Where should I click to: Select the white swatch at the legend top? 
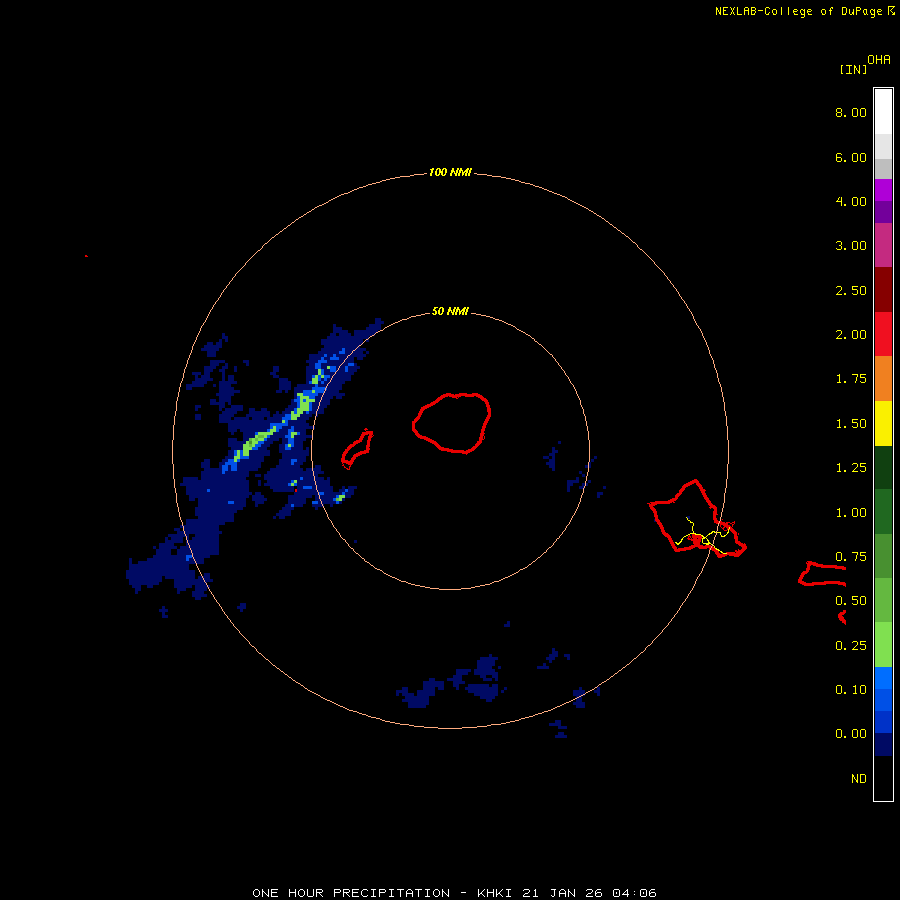tap(883, 111)
